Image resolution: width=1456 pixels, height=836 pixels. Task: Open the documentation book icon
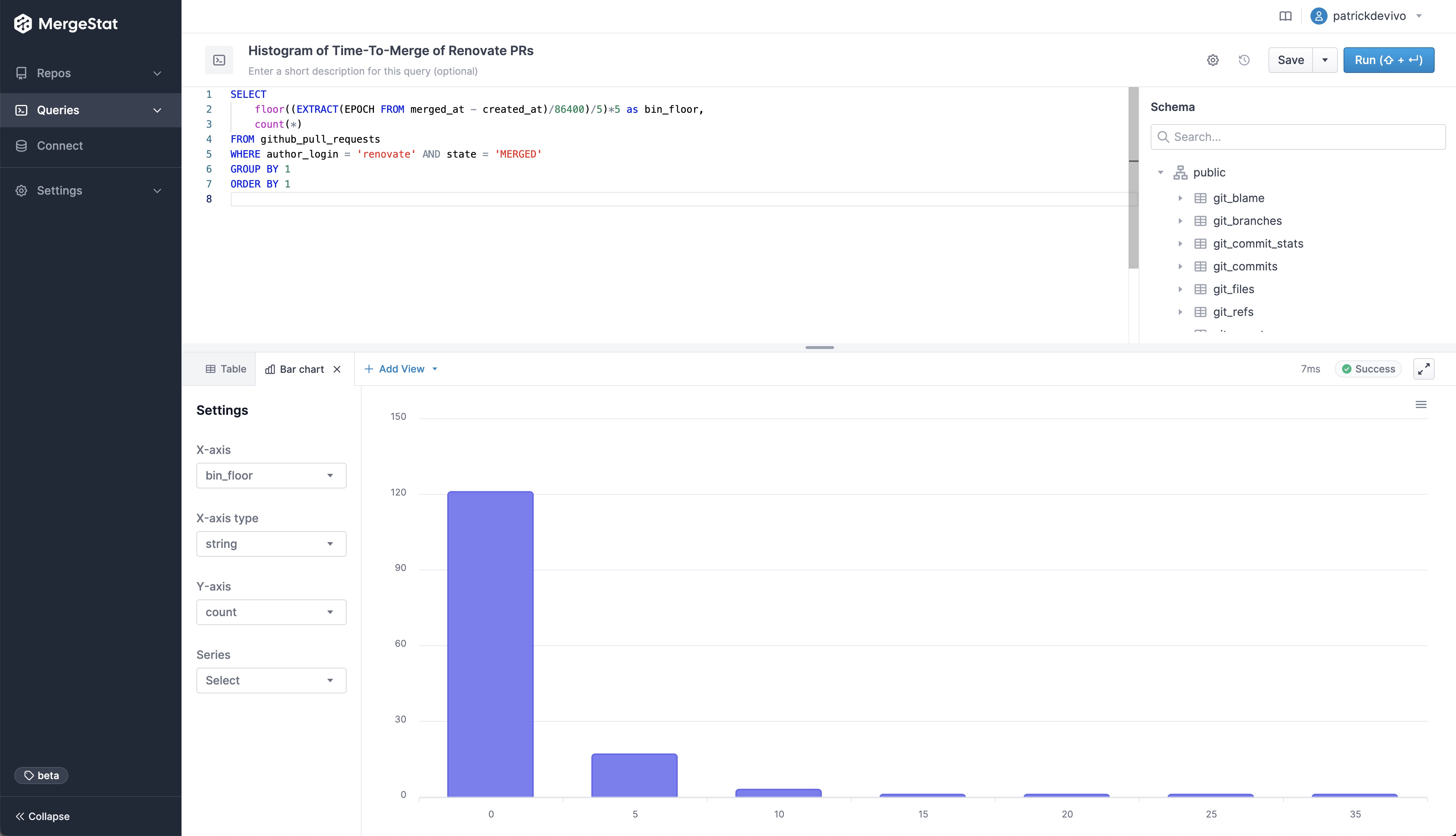tap(1286, 16)
